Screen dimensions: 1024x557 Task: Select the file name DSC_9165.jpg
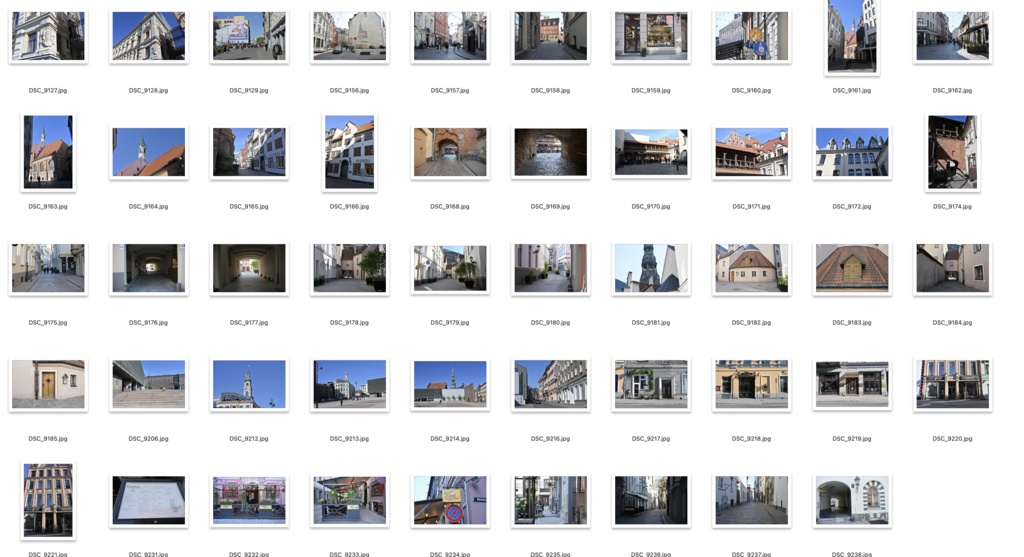click(x=249, y=207)
